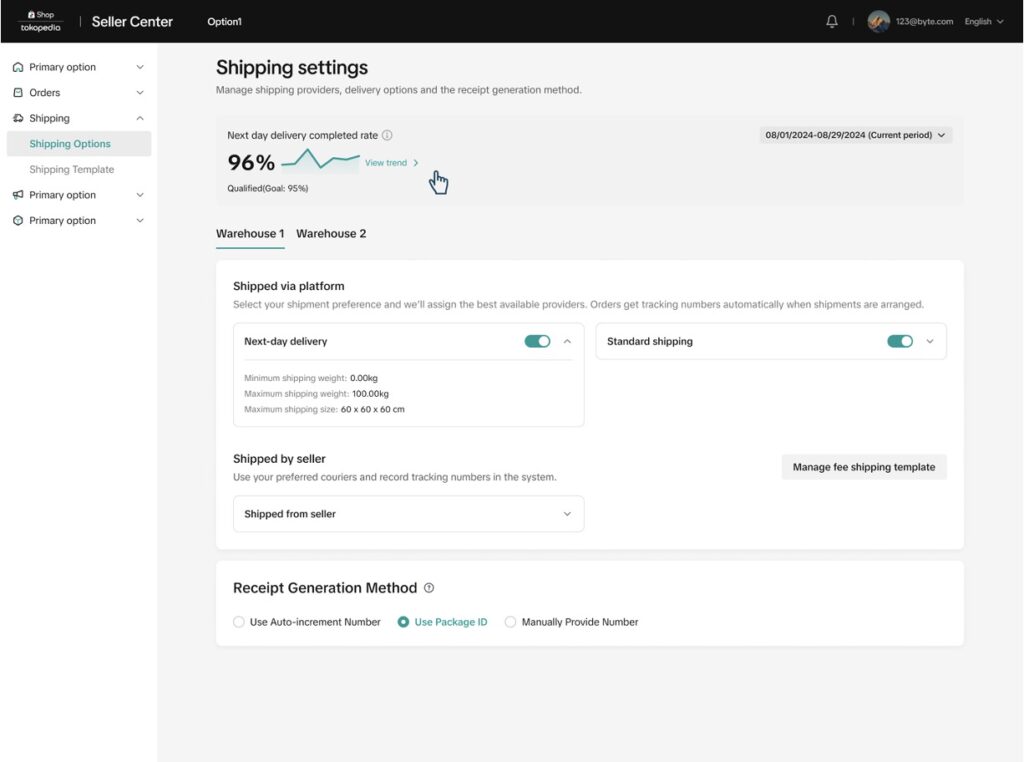Click the delivery rate trend sparkline
The height and width of the screenshot is (762, 1024).
click(x=320, y=159)
